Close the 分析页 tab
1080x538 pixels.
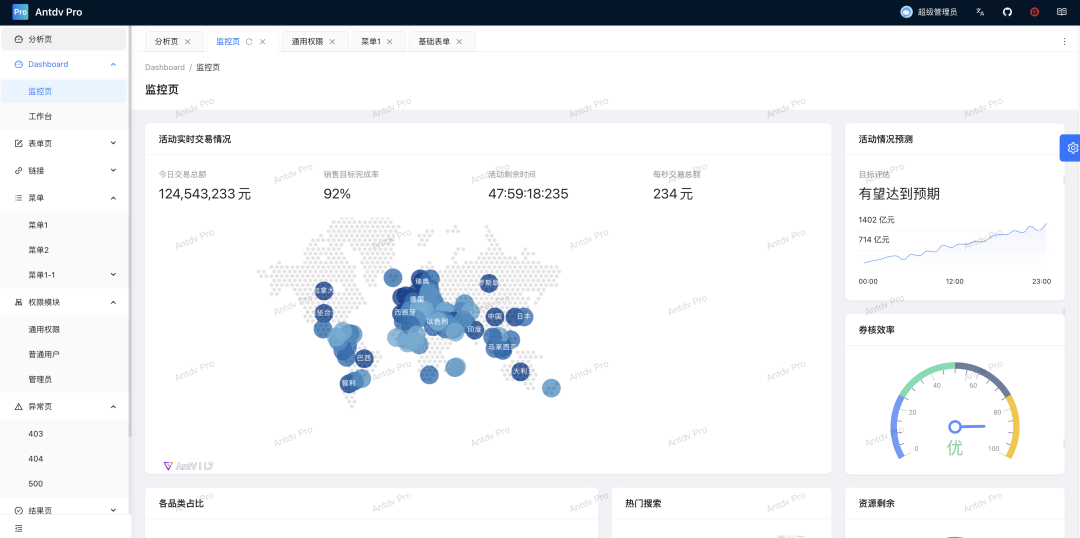(187, 41)
